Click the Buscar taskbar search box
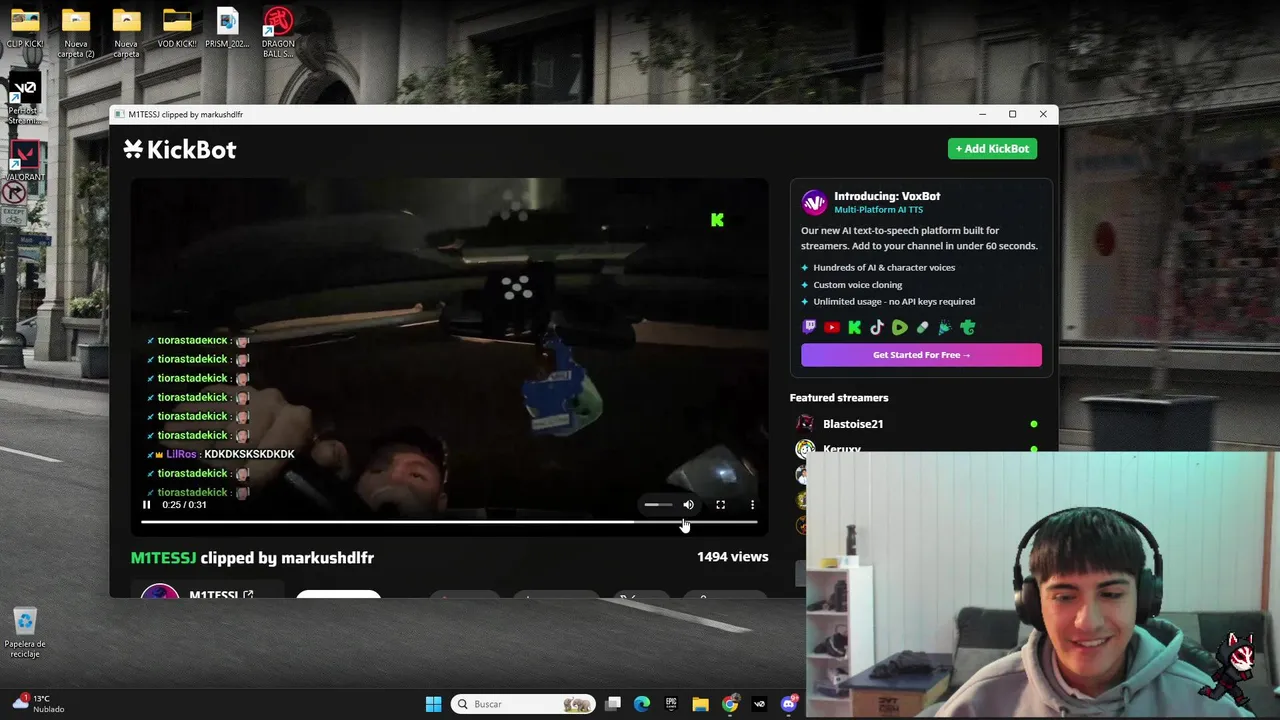 click(523, 704)
